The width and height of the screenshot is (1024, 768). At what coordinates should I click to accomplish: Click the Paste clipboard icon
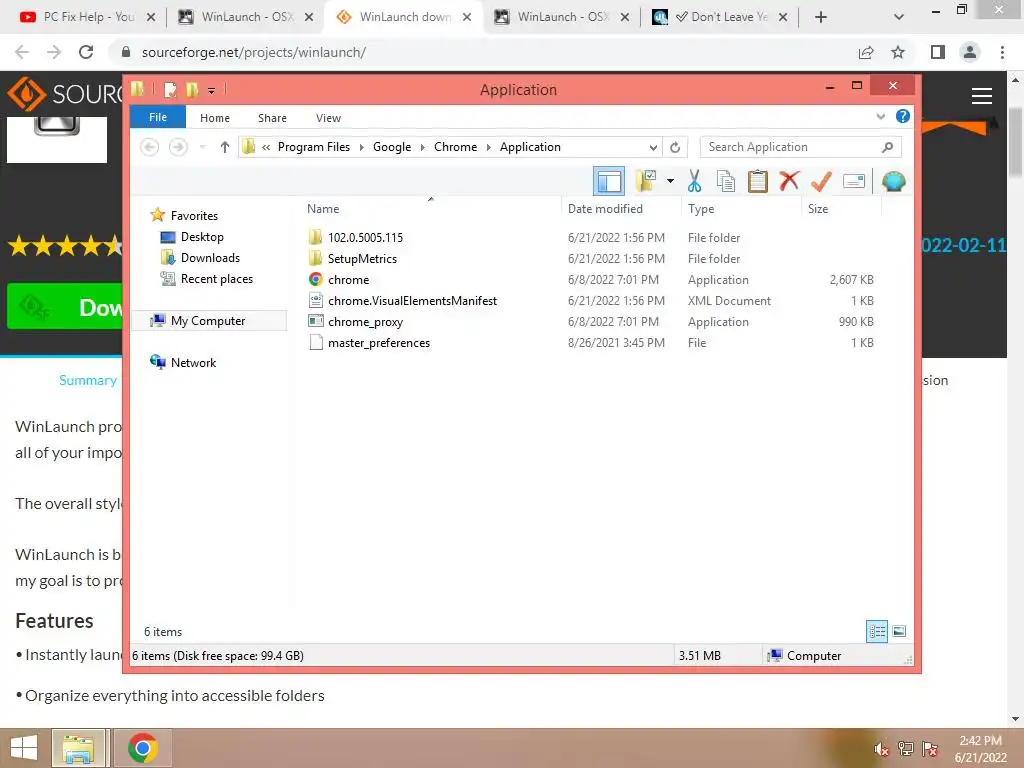coord(758,181)
